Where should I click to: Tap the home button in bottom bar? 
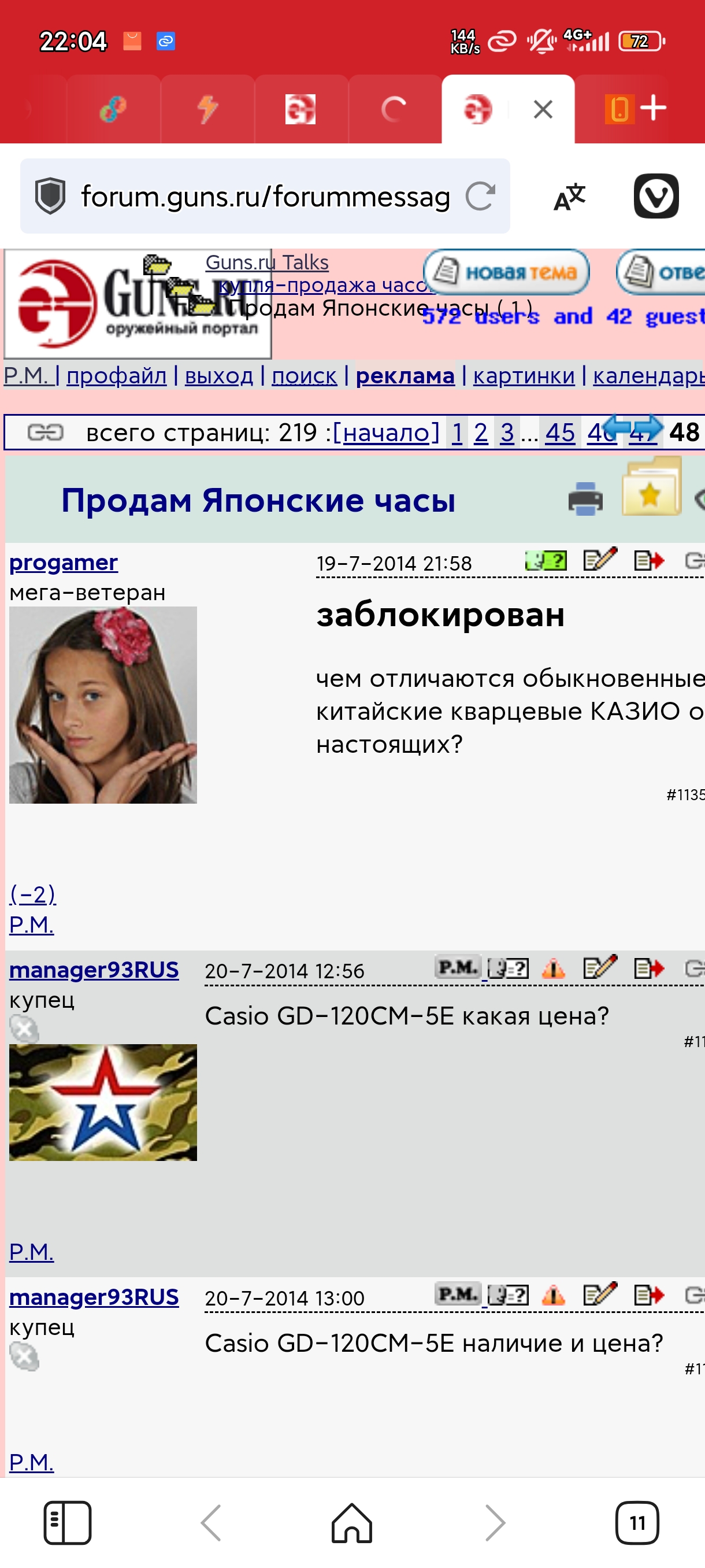351,1522
